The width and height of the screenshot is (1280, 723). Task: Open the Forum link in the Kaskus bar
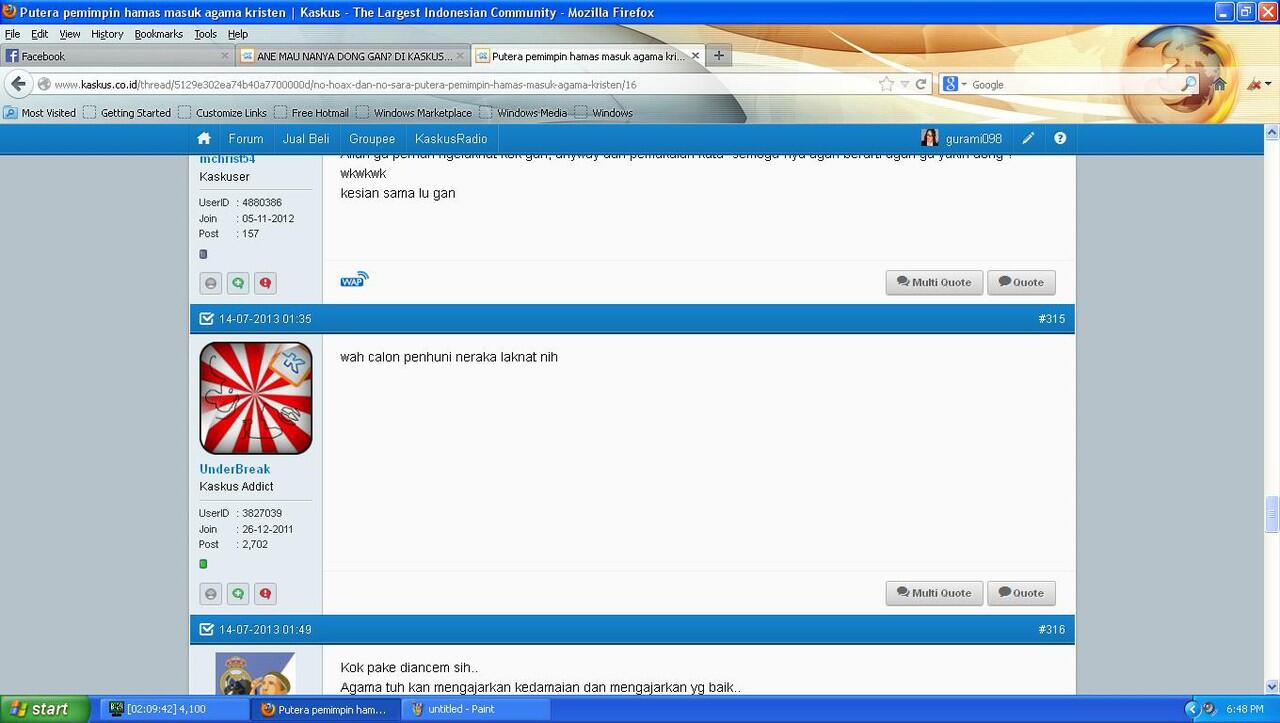click(246, 139)
